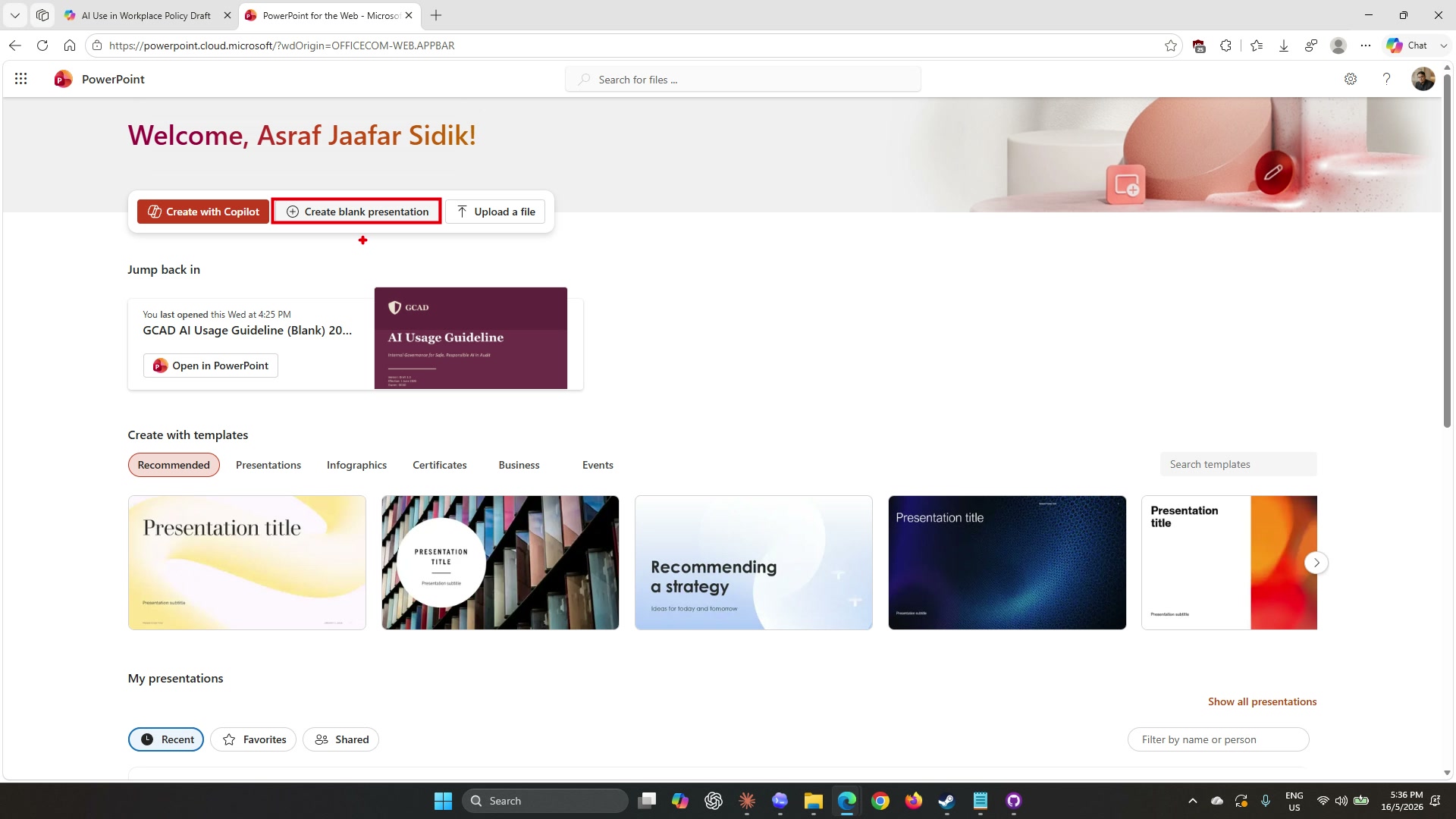This screenshot has width=1456, height=819.
Task: Open Firefox from taskbar
Action: (x=913, y=801)
